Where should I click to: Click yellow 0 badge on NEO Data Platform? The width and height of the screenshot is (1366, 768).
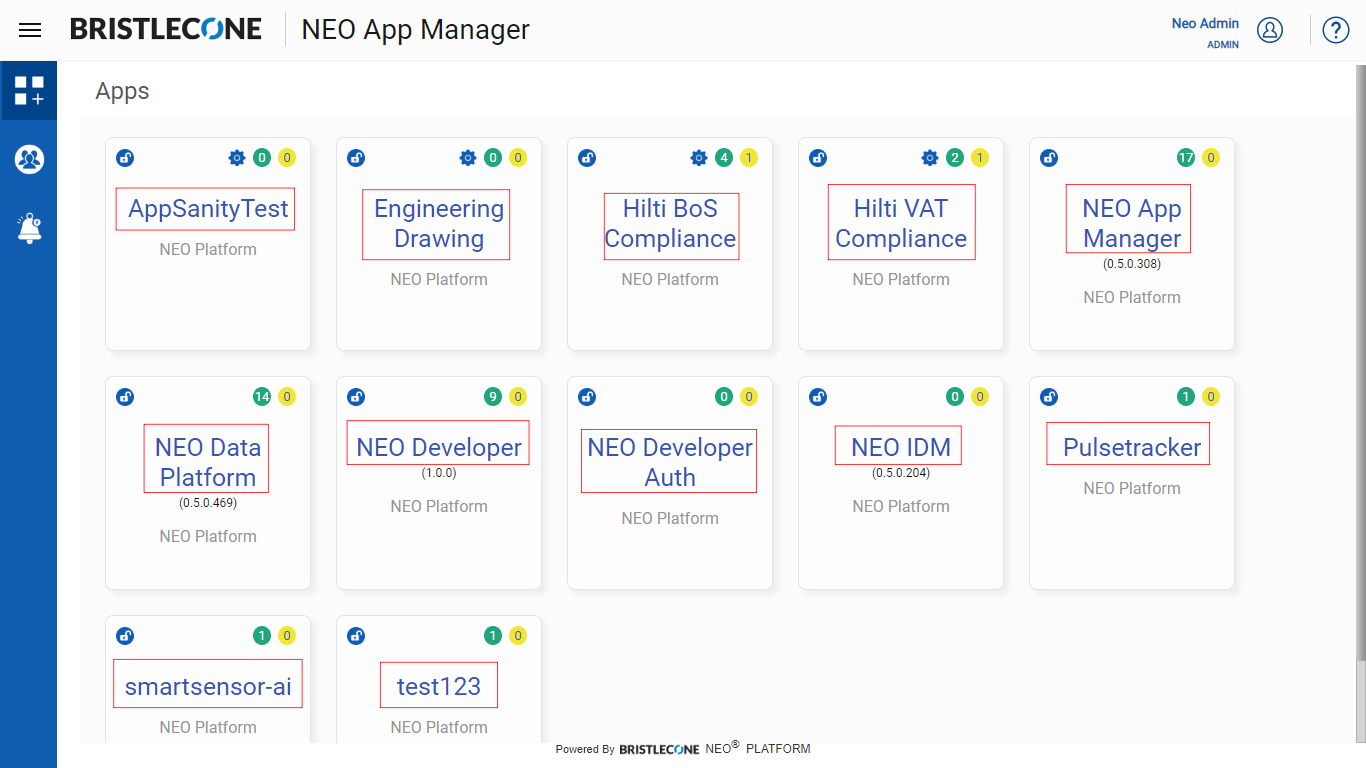[287, 397]
